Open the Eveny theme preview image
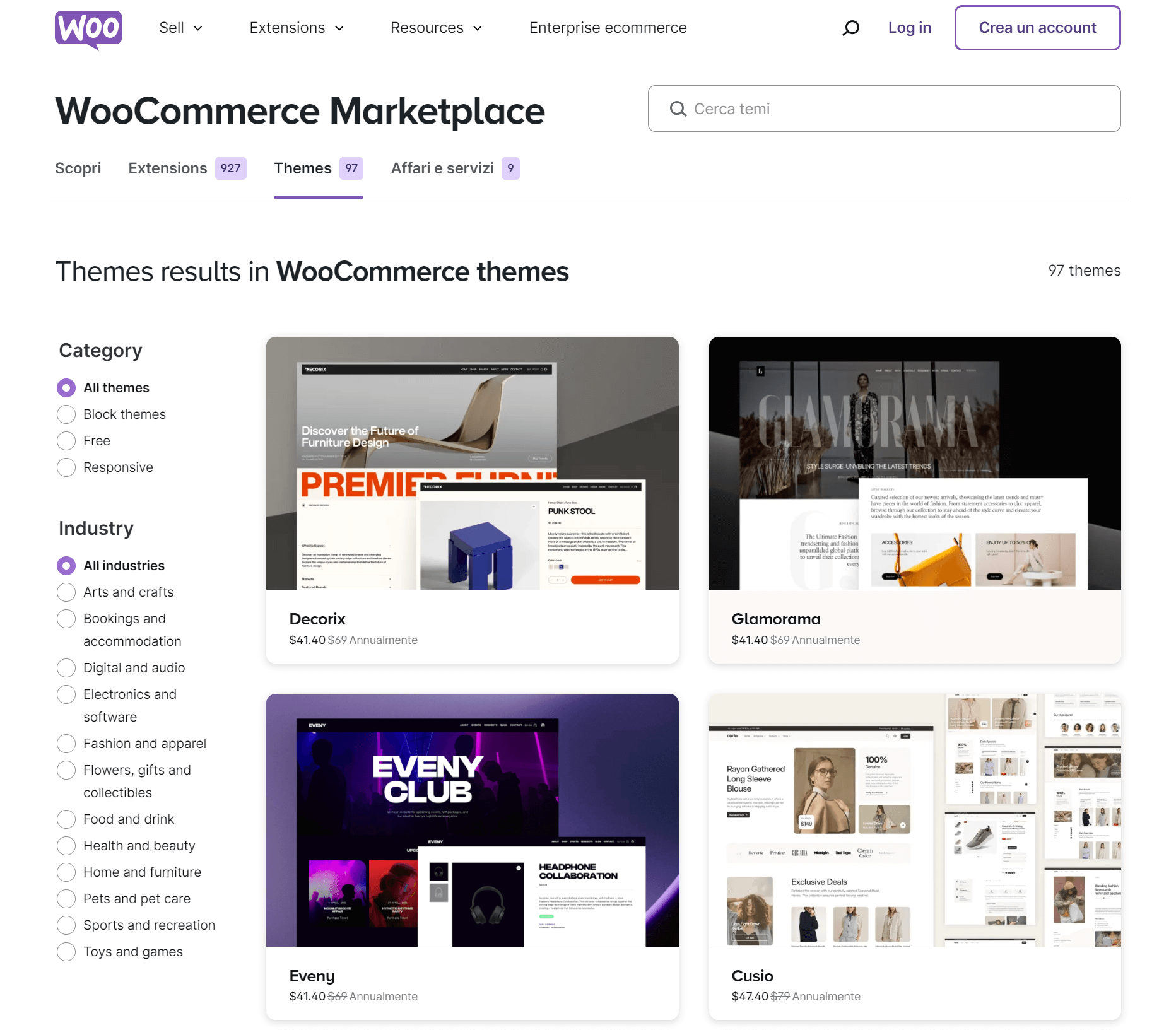 [472, 820]
